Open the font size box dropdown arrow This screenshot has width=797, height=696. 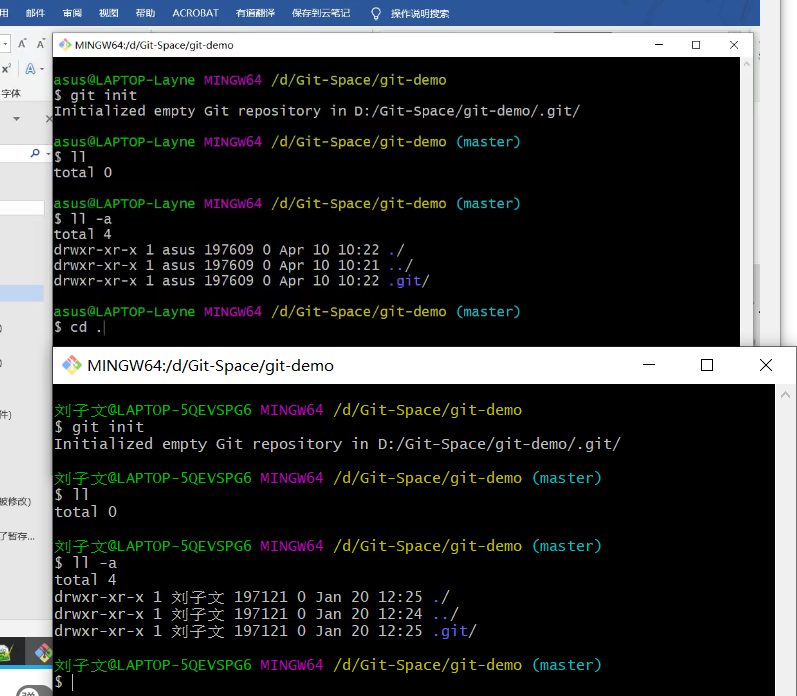[5, 44]
